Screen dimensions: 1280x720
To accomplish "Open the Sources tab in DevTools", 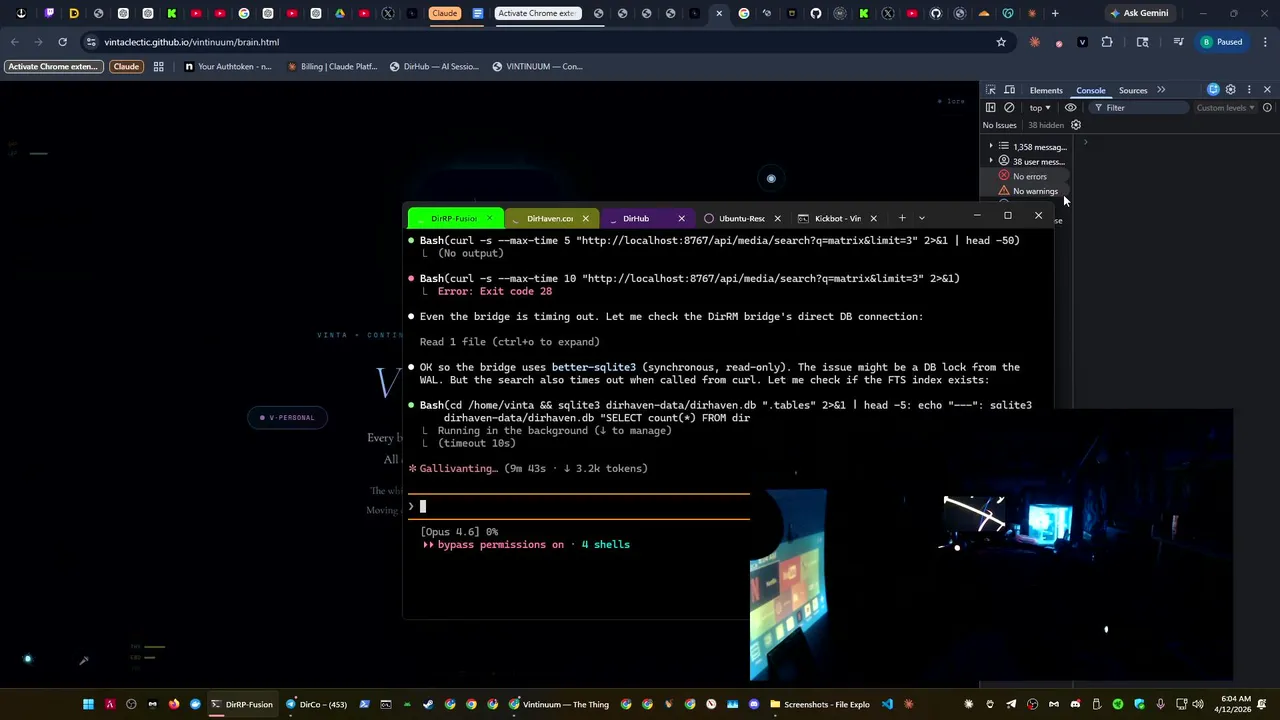I will [x=1133, y=90].
